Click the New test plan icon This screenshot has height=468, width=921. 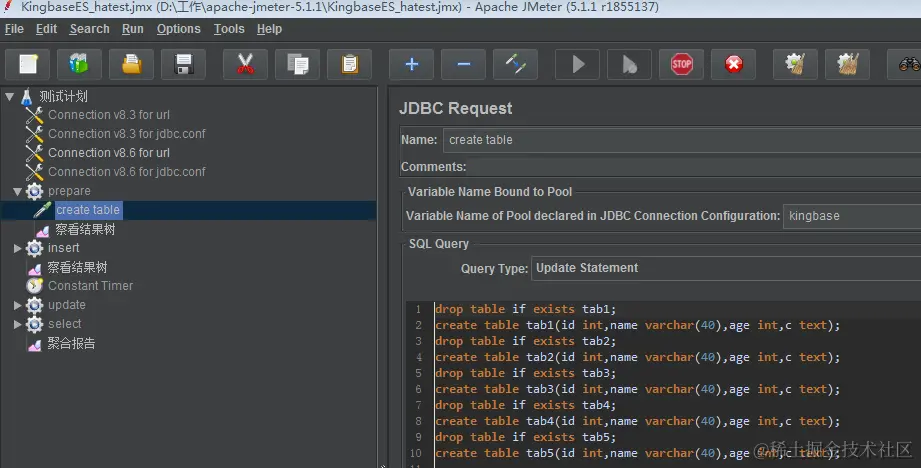(28, 64)
